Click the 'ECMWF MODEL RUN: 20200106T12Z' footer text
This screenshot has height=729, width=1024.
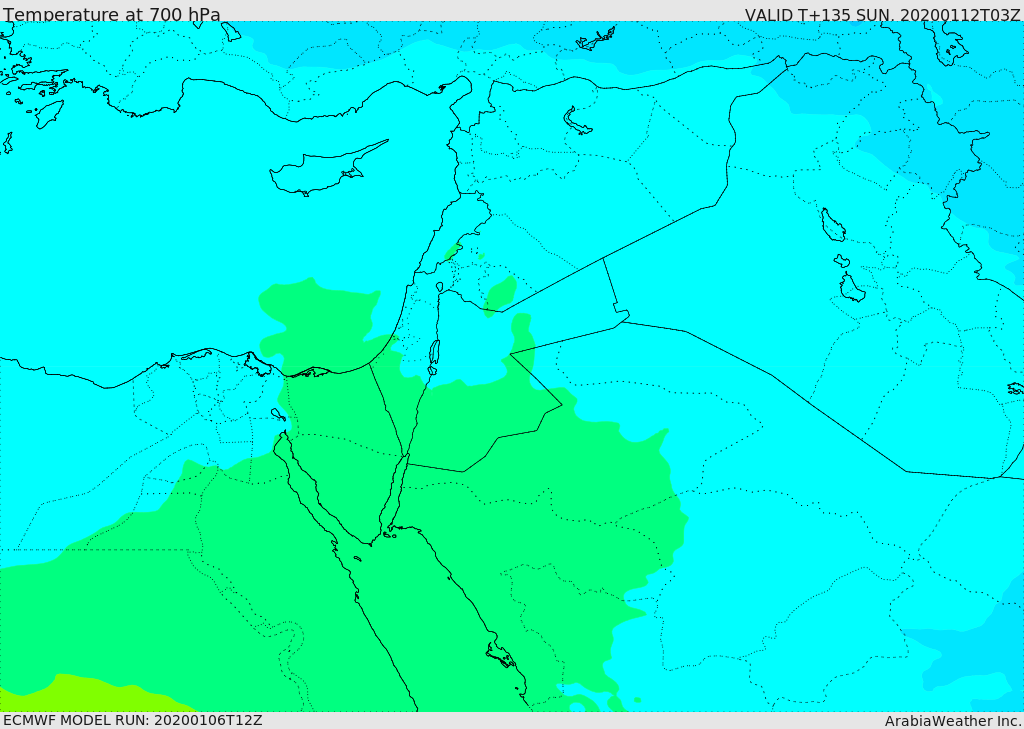tap(133, 721)
